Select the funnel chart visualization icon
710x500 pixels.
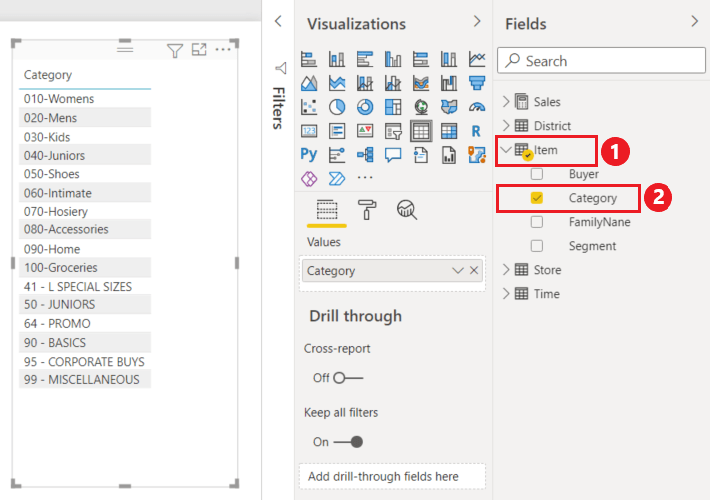click(x=477, y=83)
